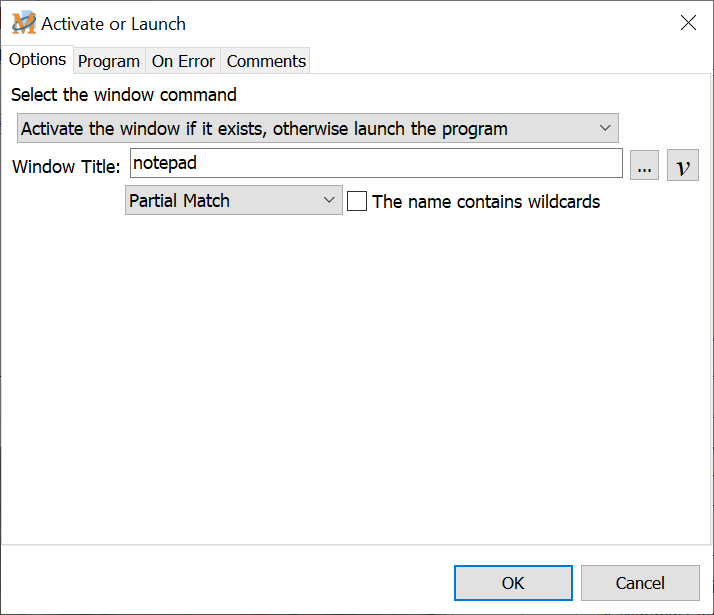Viewport: 714px width, 615px height.
Task: Click the "Select the window command" label
Action: point(124,95)
